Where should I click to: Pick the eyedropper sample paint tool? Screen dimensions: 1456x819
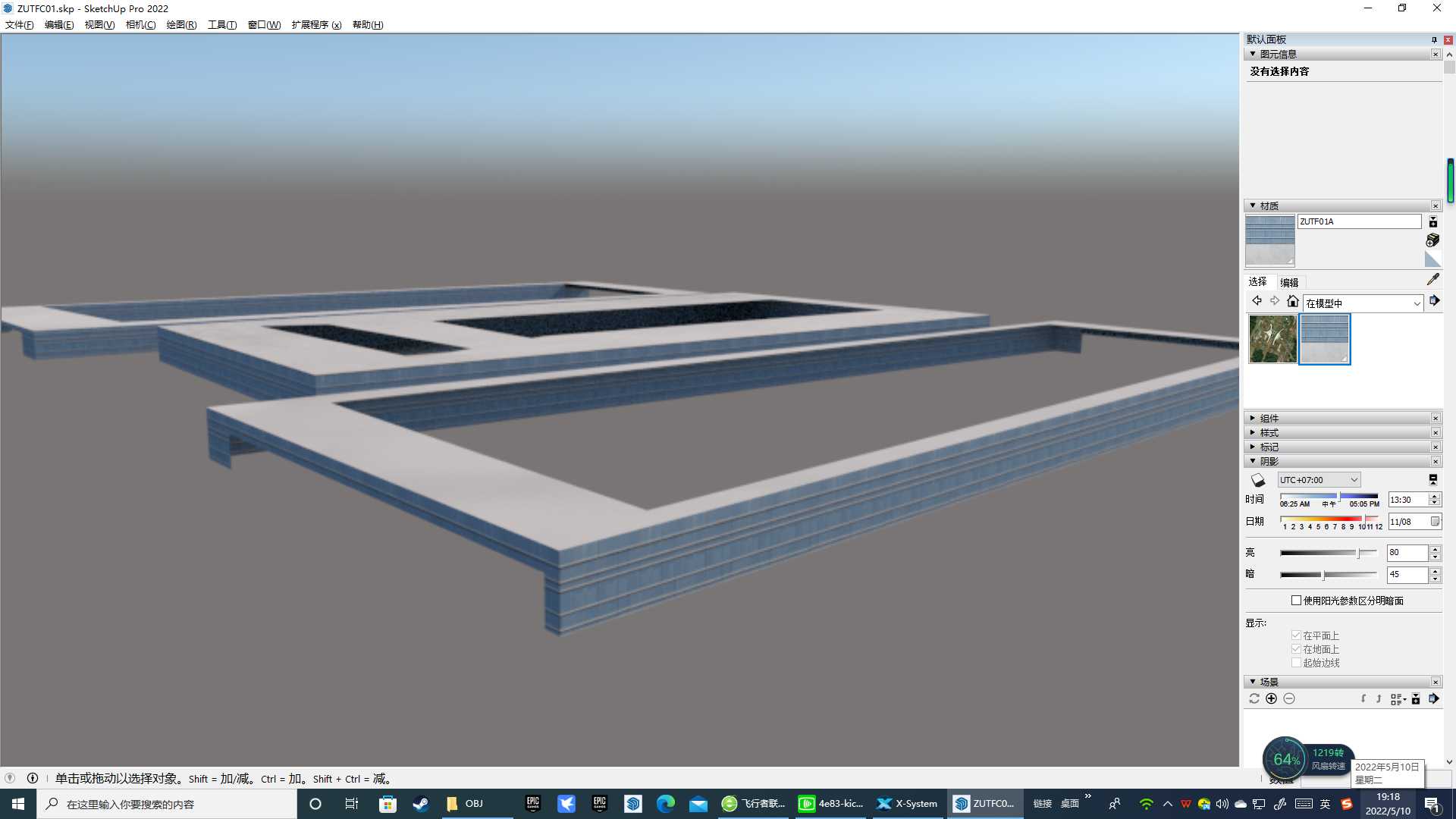pos(1432,280)
